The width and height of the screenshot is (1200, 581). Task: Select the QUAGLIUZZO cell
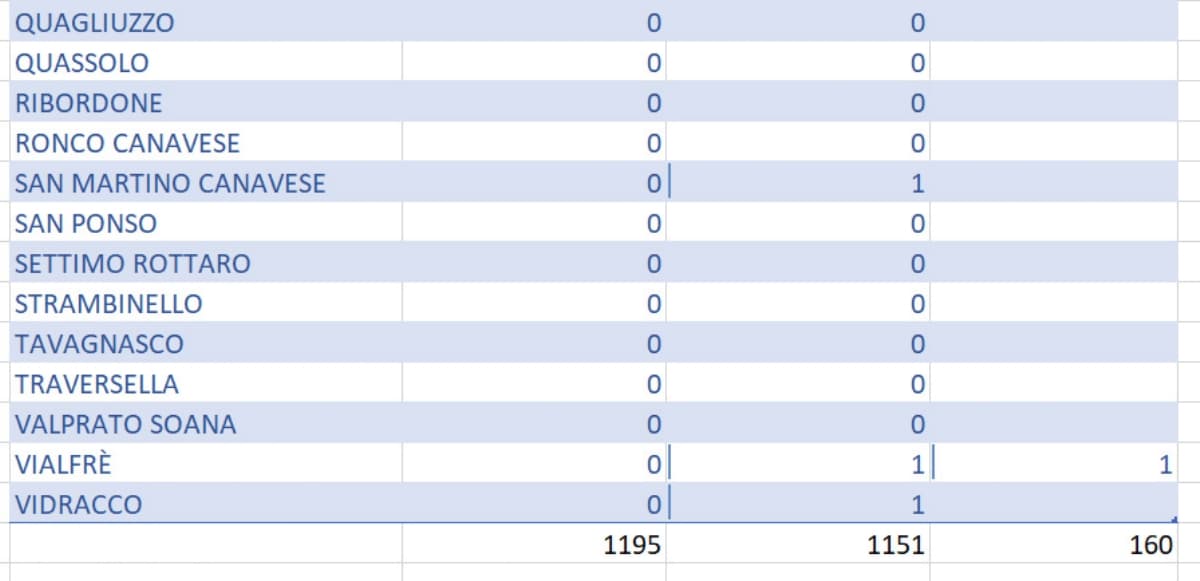coord(205,23)
